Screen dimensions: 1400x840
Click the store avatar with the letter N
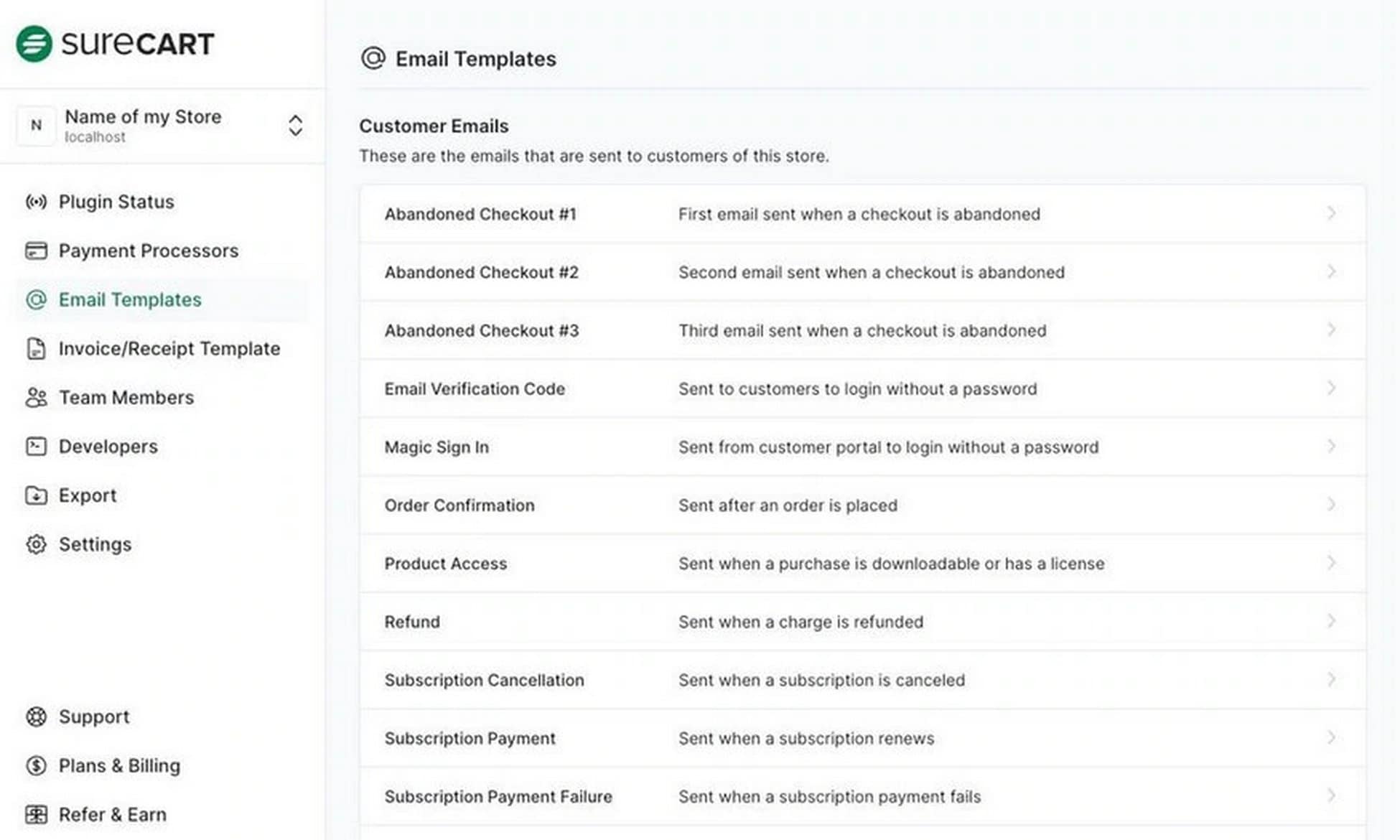(36, 125)
